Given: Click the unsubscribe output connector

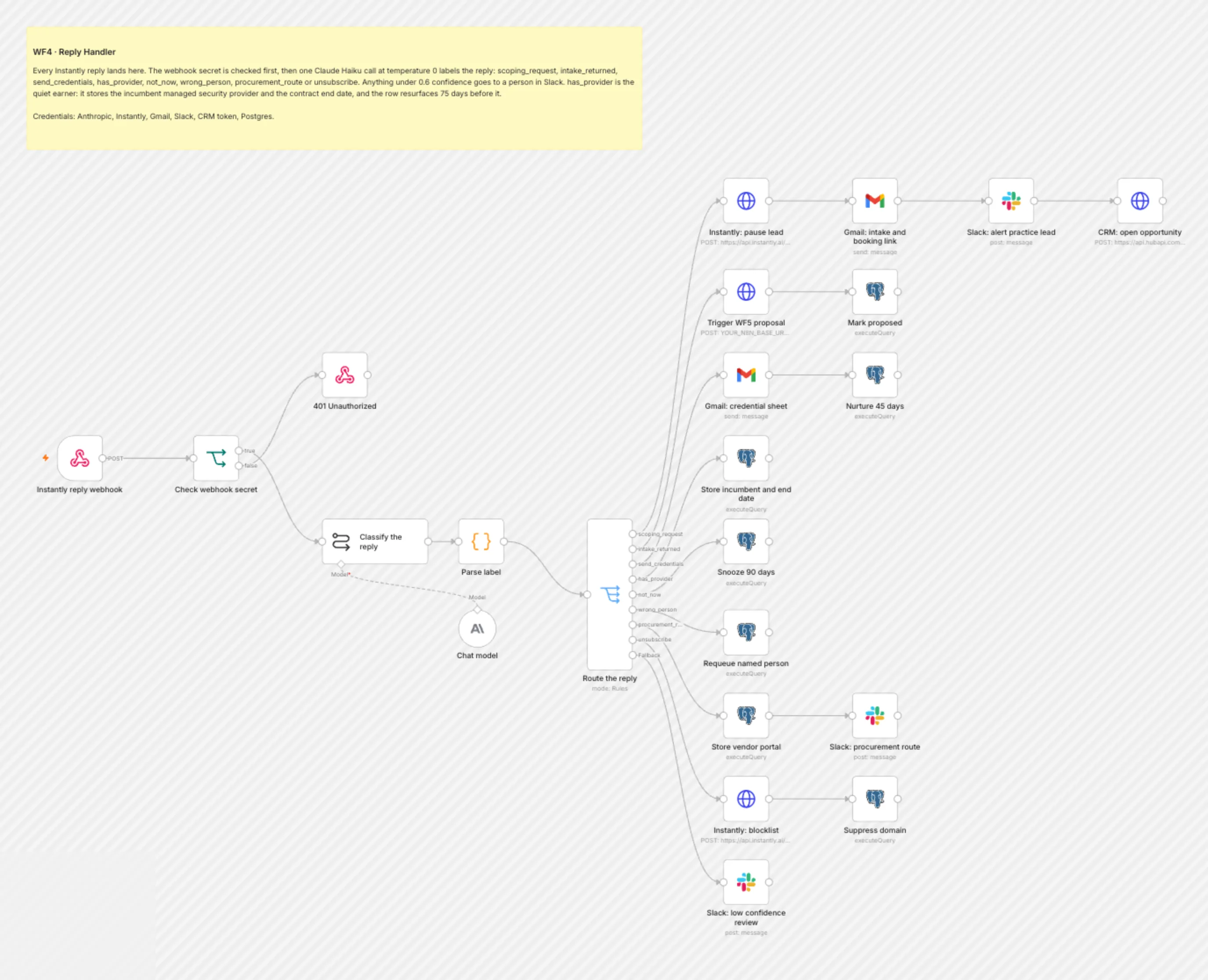Looking at the screenshot, I should click(x=633, y=640).
